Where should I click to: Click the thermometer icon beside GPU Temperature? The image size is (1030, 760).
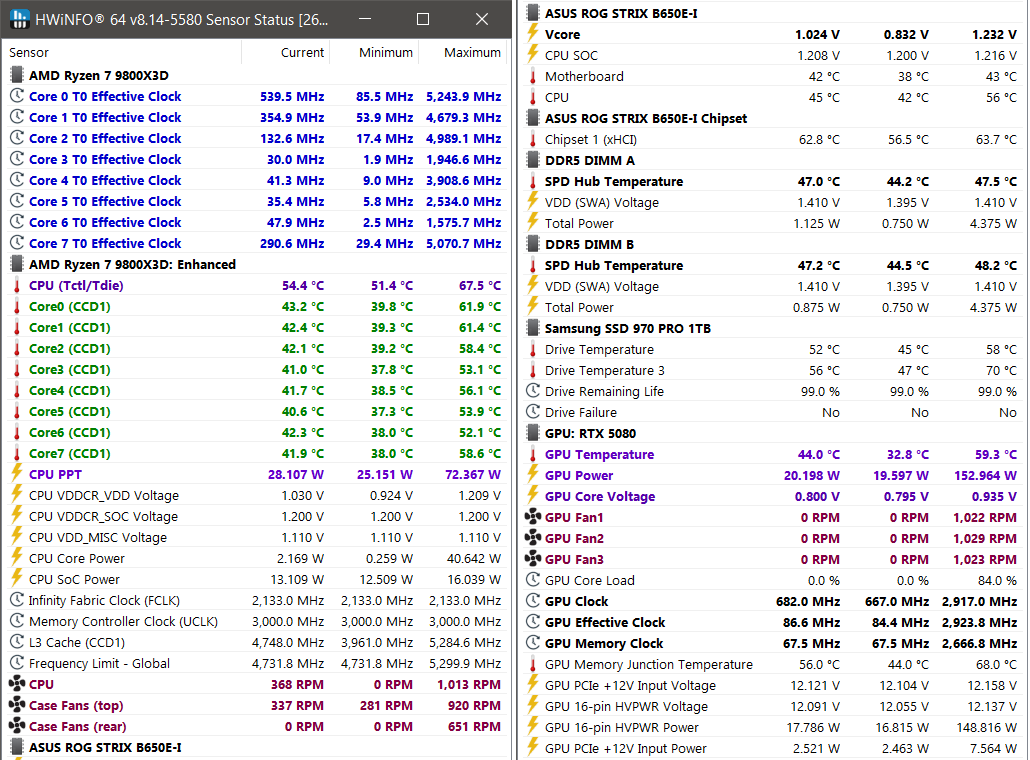coord(533,454)
